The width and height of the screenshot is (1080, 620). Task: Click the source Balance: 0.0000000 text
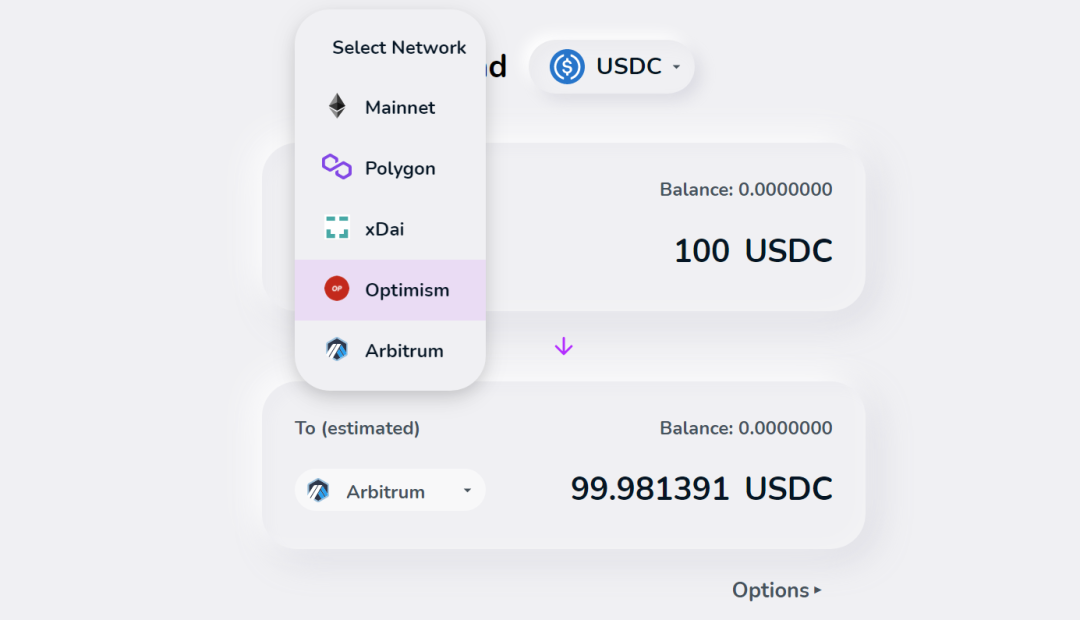click(x=746, y=189)
